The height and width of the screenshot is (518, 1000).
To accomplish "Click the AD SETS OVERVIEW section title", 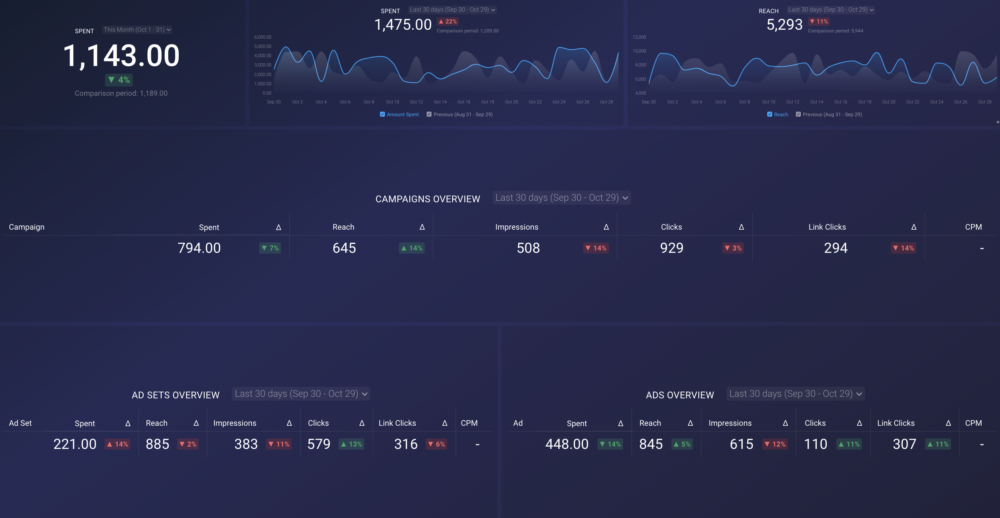I will click(175, 395).
